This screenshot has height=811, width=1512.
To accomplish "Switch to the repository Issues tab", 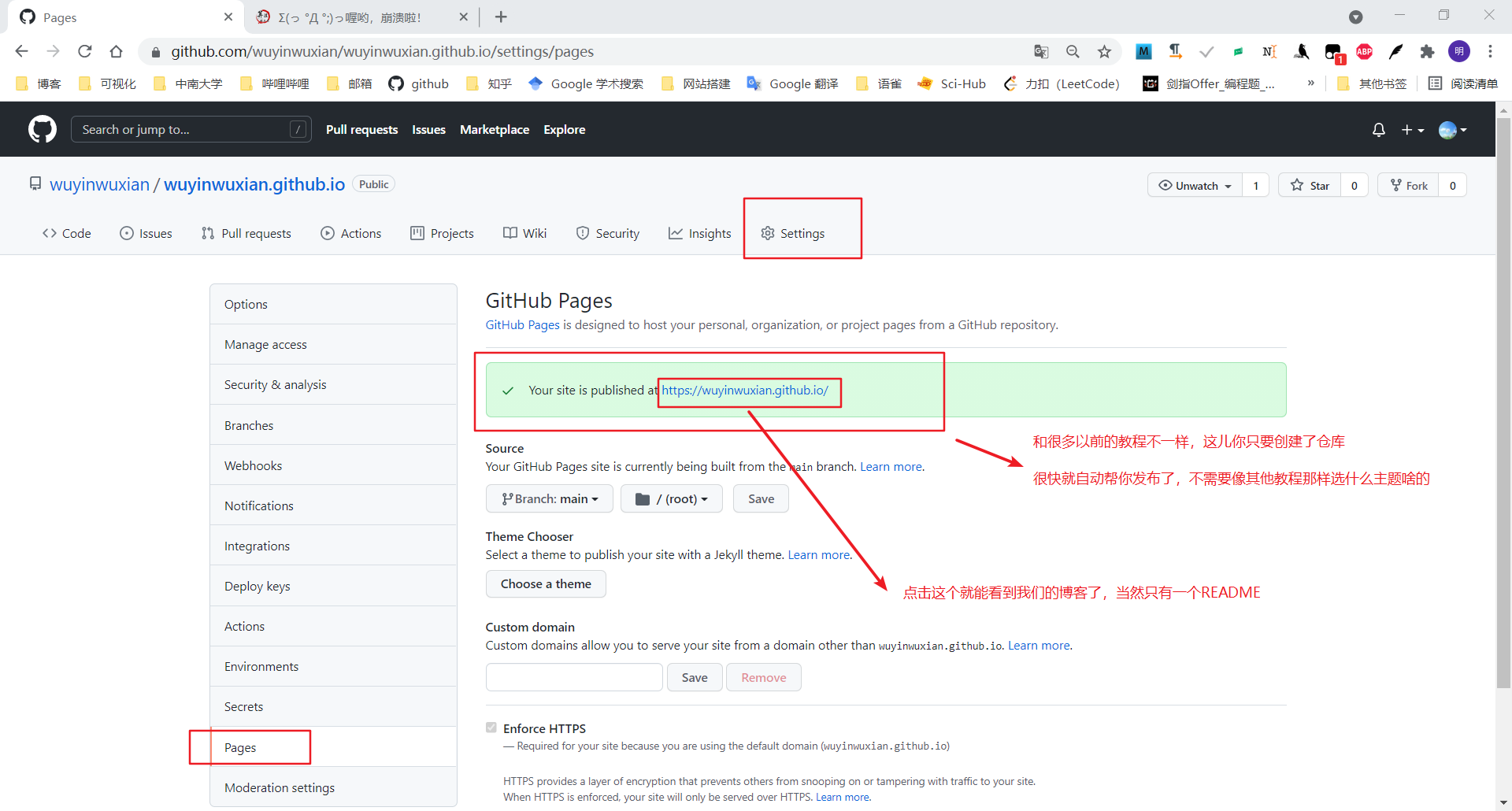I will click(x=146, y=233).
